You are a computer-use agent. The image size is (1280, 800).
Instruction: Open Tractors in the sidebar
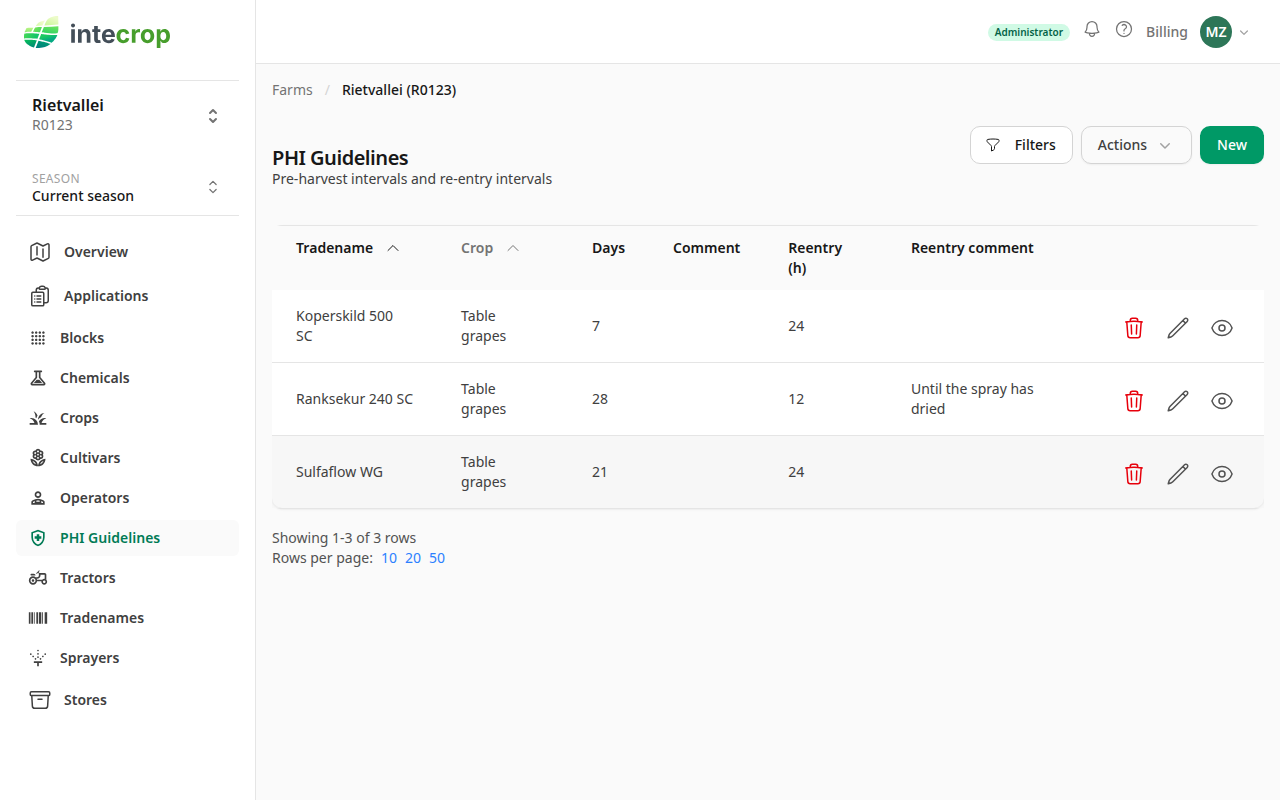[x=127, y=578]
